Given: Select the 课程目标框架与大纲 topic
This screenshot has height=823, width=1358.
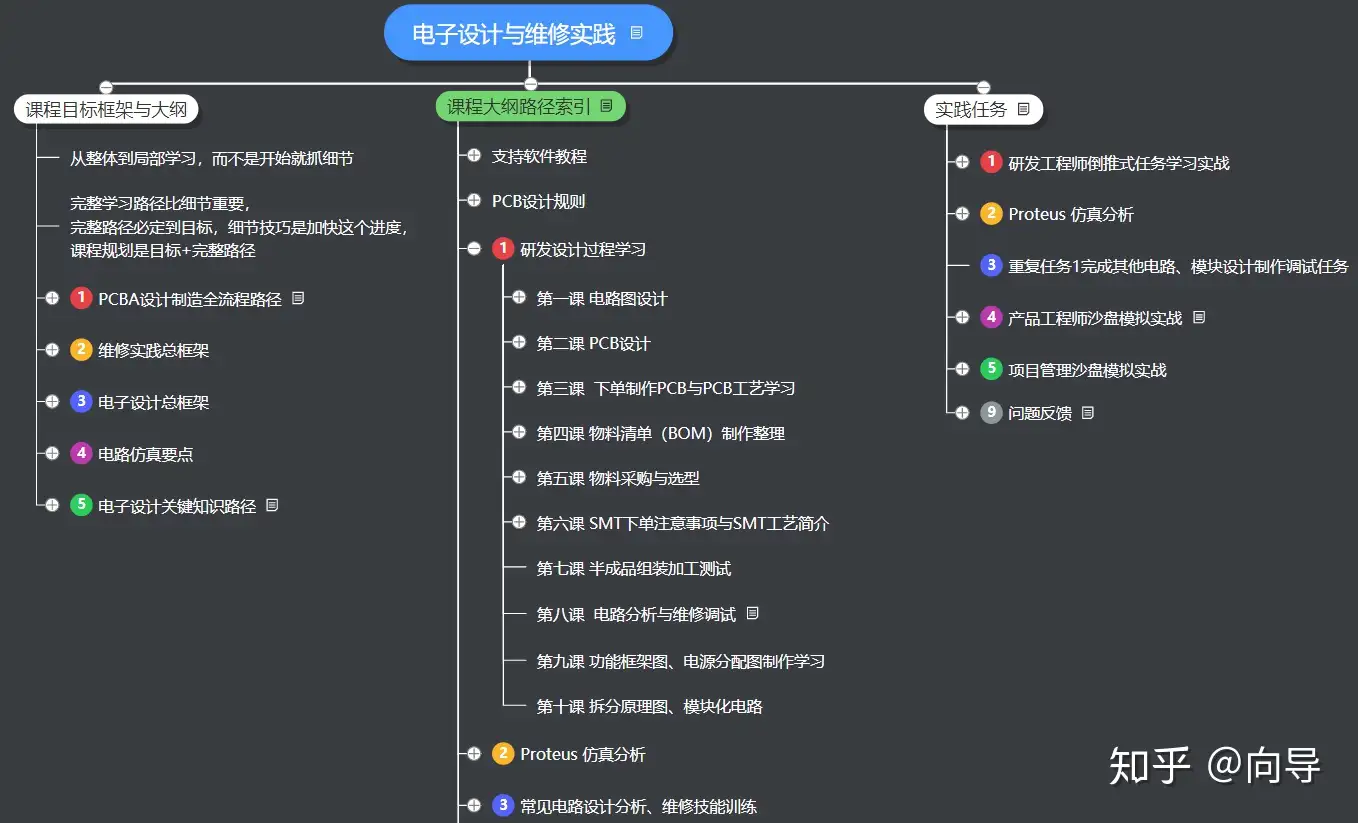Looking at the screenshot, I should pos(106,109).
